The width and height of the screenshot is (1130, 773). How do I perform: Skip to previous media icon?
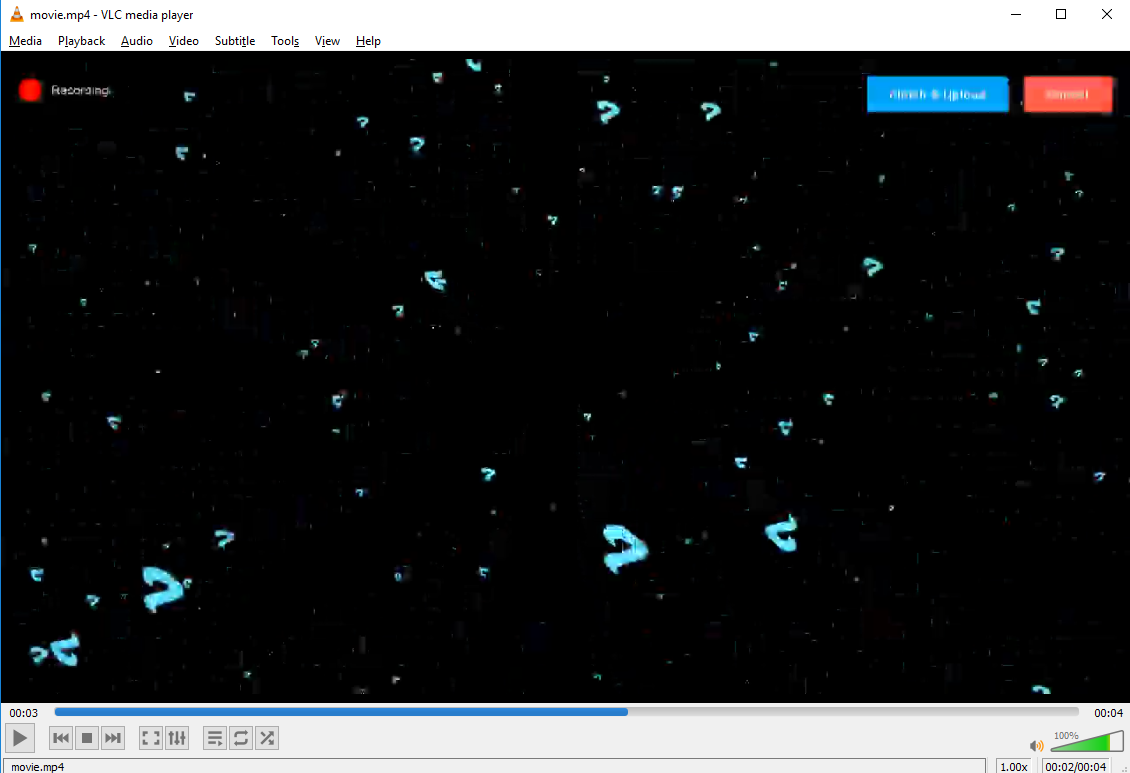pos(60,738)
